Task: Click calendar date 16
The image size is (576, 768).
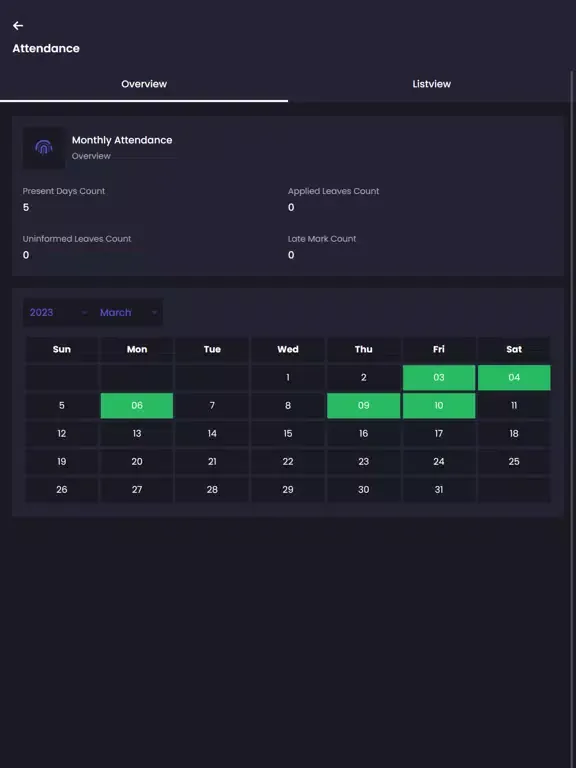Action: (x=363, y=433)
